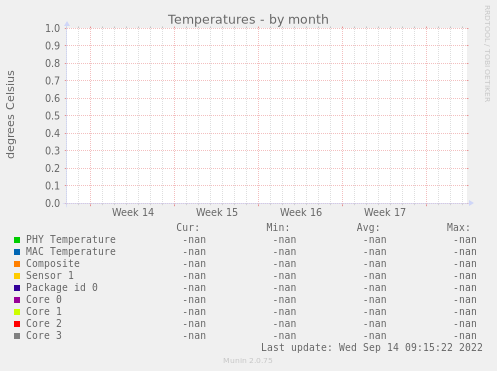
Task: Click the lime Core 1 legend swatch
Action: coord(17,312)
